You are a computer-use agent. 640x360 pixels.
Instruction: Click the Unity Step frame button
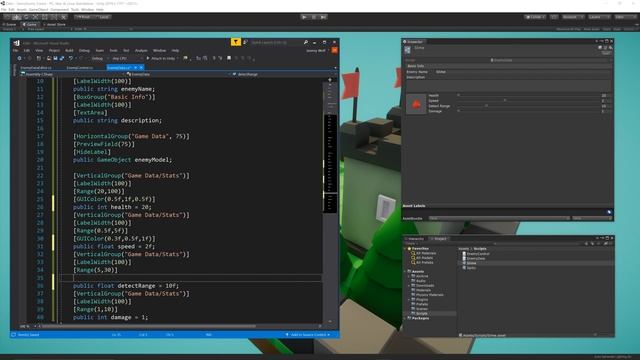click(323, 17)
